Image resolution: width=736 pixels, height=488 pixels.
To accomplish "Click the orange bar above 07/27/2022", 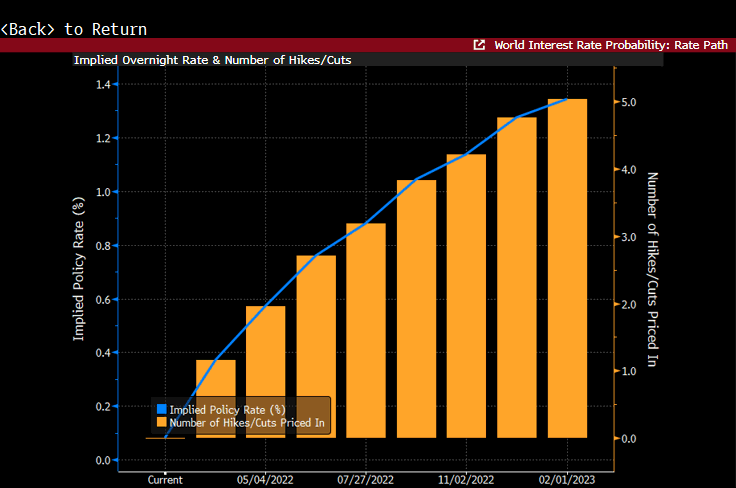I will pos(366,330).
